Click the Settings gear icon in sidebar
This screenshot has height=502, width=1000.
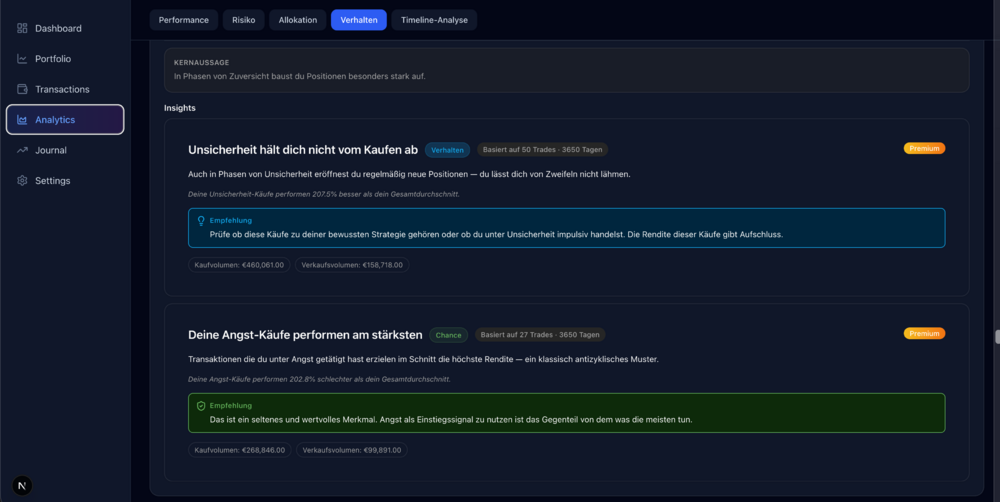tap(22, 181)
